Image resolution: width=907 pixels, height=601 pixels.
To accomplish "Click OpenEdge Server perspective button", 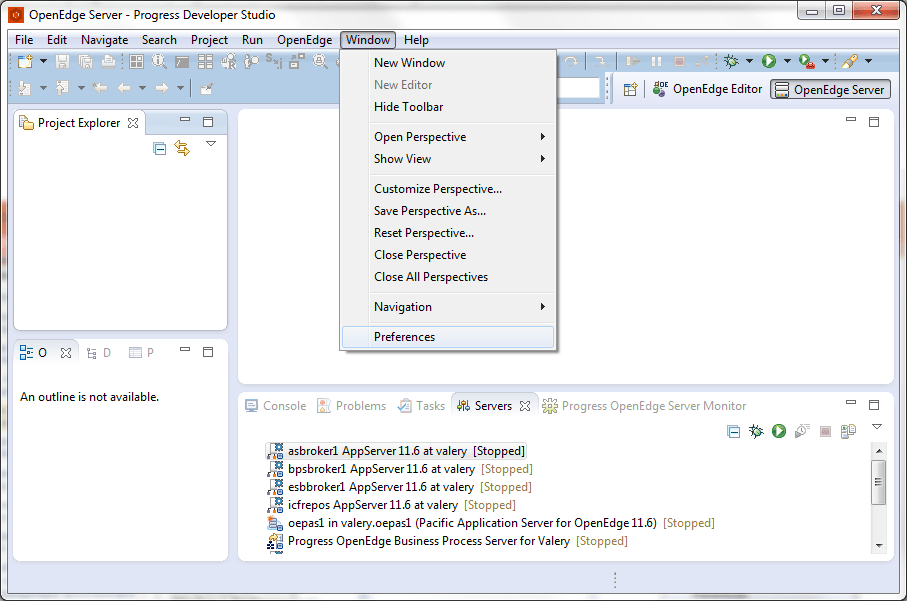I will pyautogui.click(x=830, y=90).
